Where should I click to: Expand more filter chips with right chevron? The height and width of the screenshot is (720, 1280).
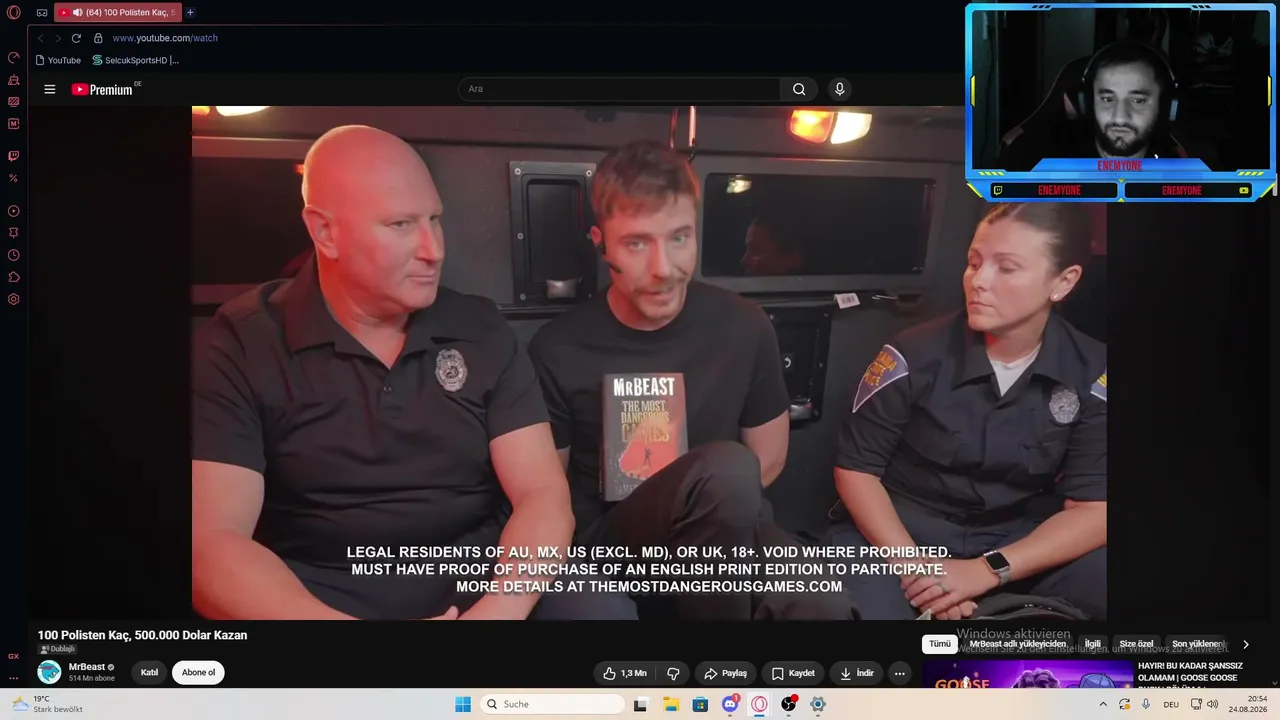pyautogui.click(x=1246, y=645)
